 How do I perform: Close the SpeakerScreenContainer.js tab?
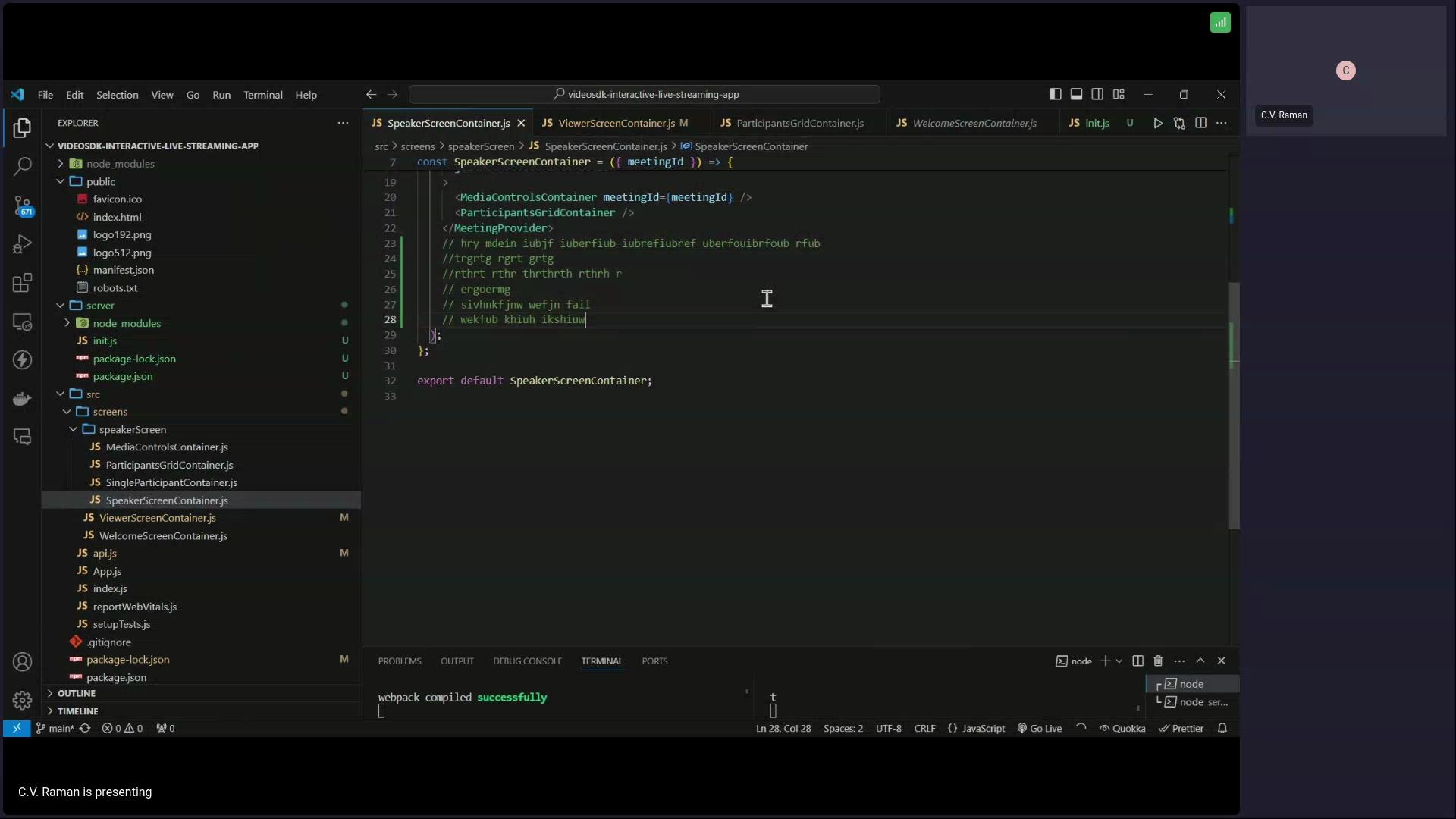point(521,123)
